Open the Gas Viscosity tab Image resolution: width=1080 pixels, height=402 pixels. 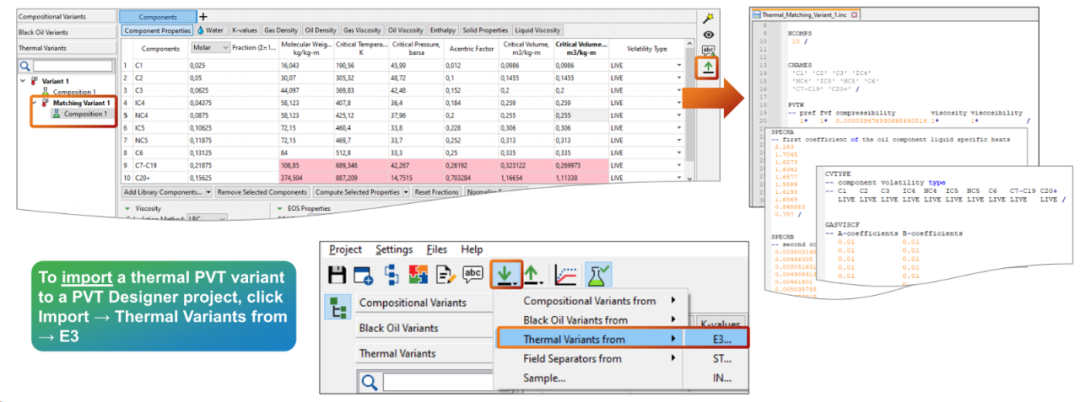point(361,30)
